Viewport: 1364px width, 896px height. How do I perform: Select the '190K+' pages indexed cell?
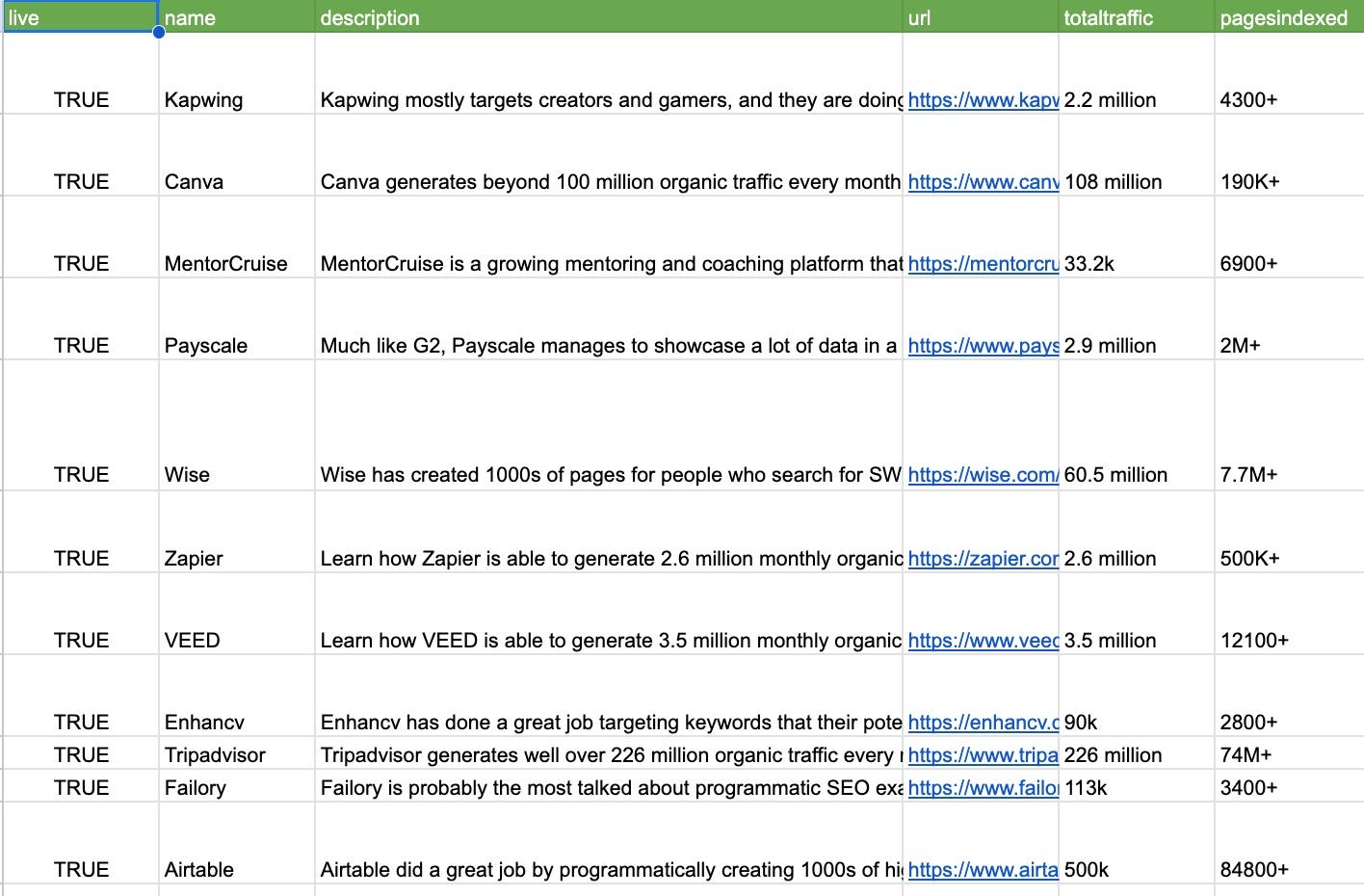(1290, 155)
